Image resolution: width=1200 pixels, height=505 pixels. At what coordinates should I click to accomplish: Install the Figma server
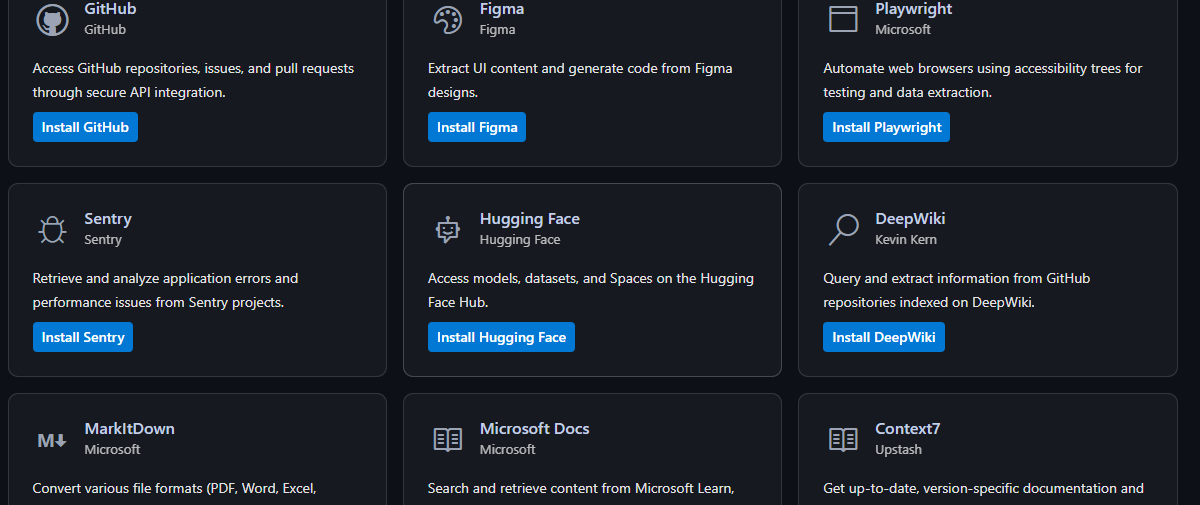[477, 127]
